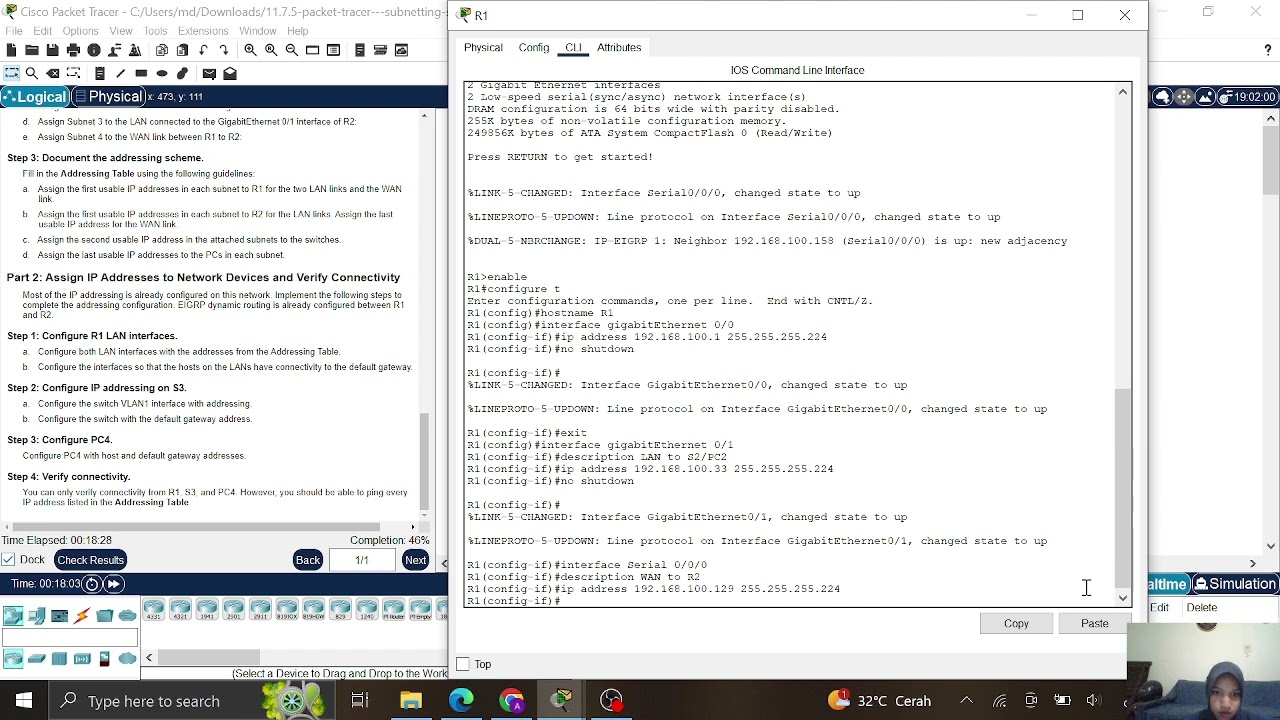Image resolution: width=1280 pixels, height=720 pixels.
Task: Click the Paste button in CLI window
Action: (1094, 623)
